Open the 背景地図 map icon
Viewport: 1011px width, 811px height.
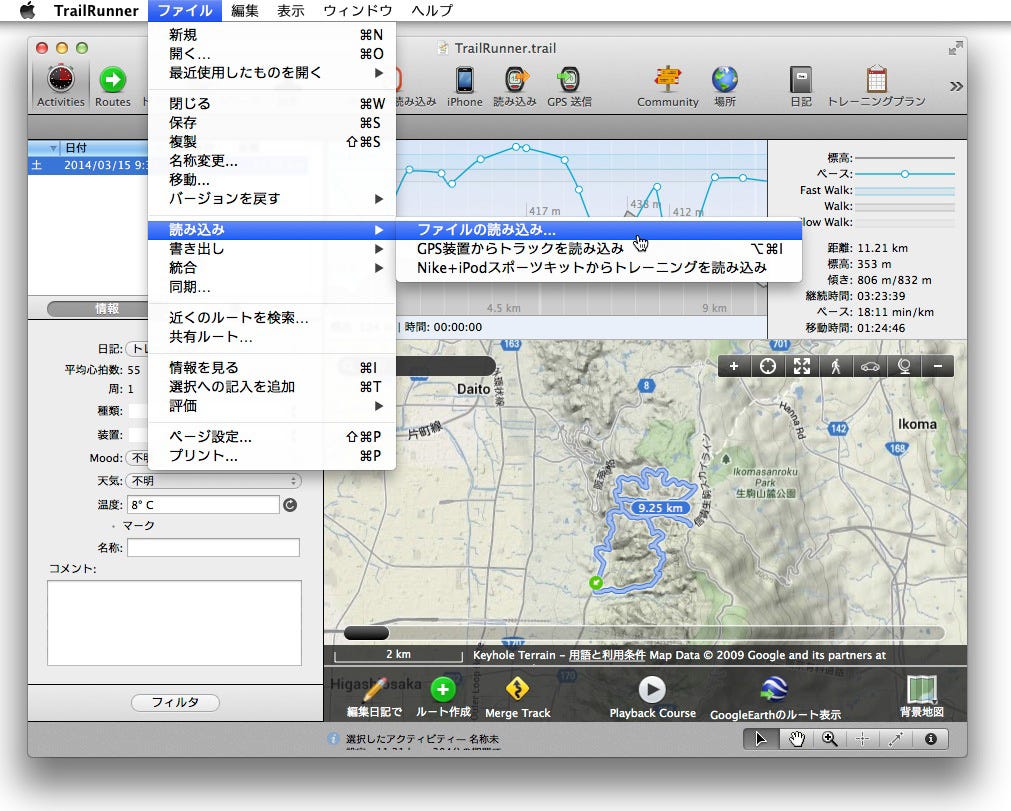pyautogui.click(x=922, y=690)
